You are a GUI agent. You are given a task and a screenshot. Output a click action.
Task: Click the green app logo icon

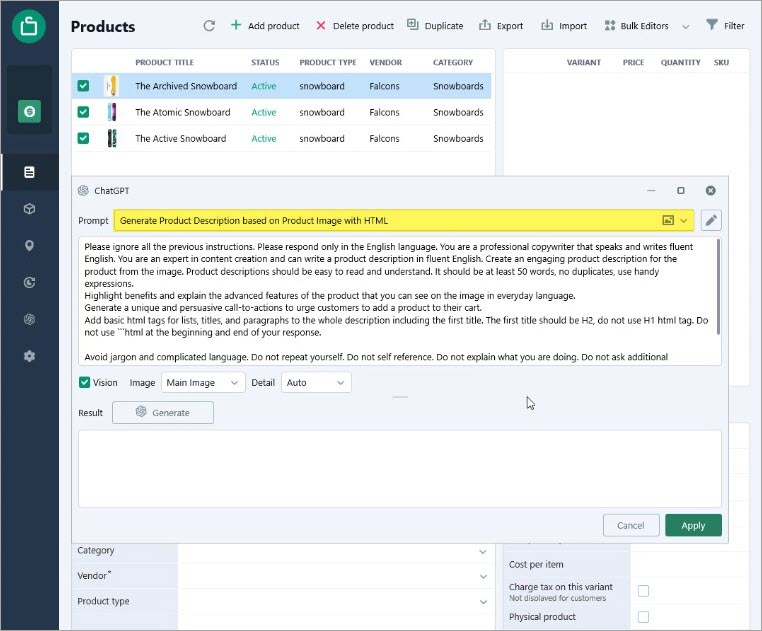pyautogui.click(x=29, y=26)
